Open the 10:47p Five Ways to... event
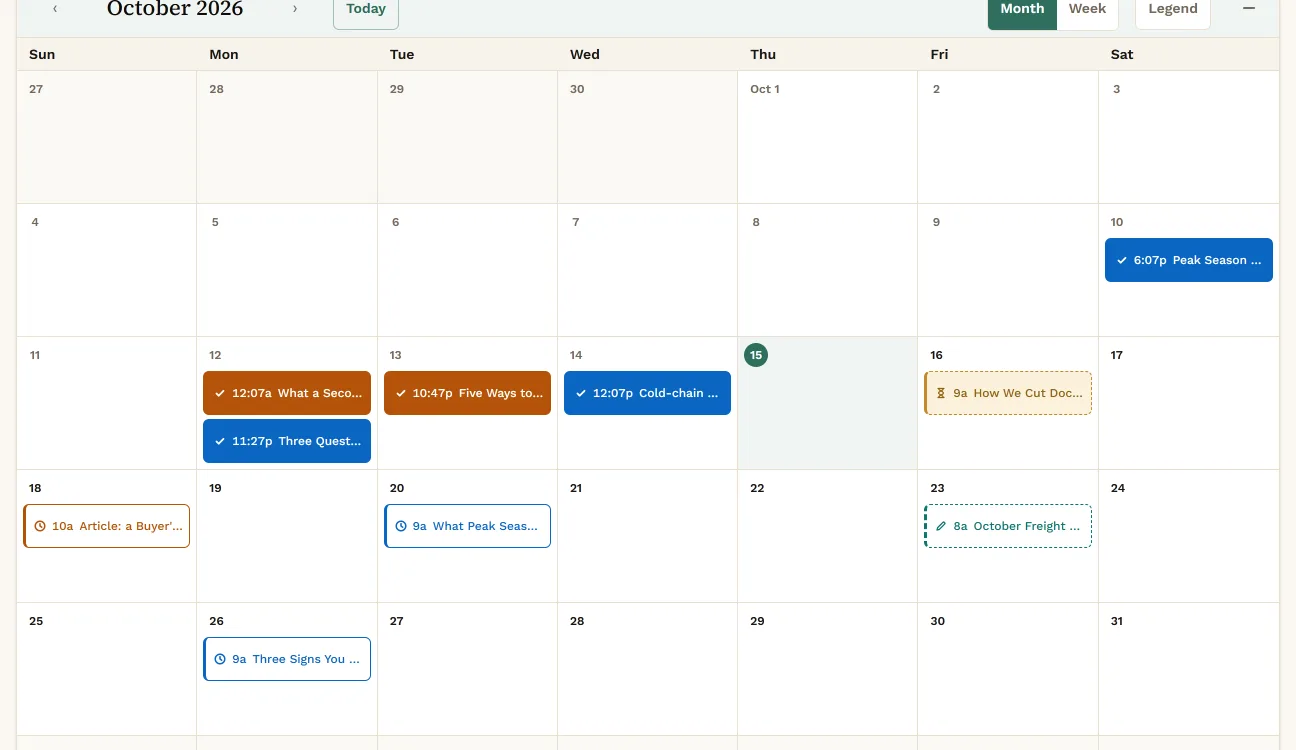 pos(467,393)
